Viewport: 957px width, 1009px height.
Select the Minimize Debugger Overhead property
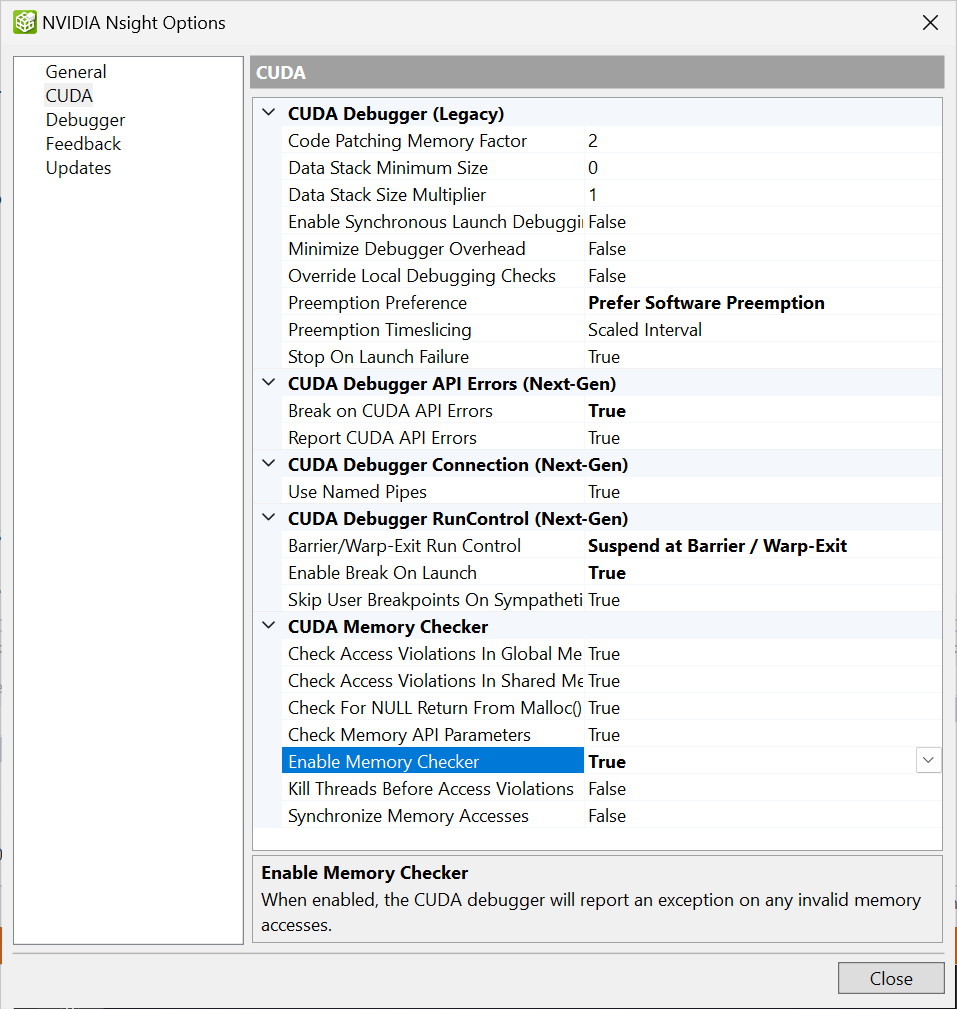[432, 249]
